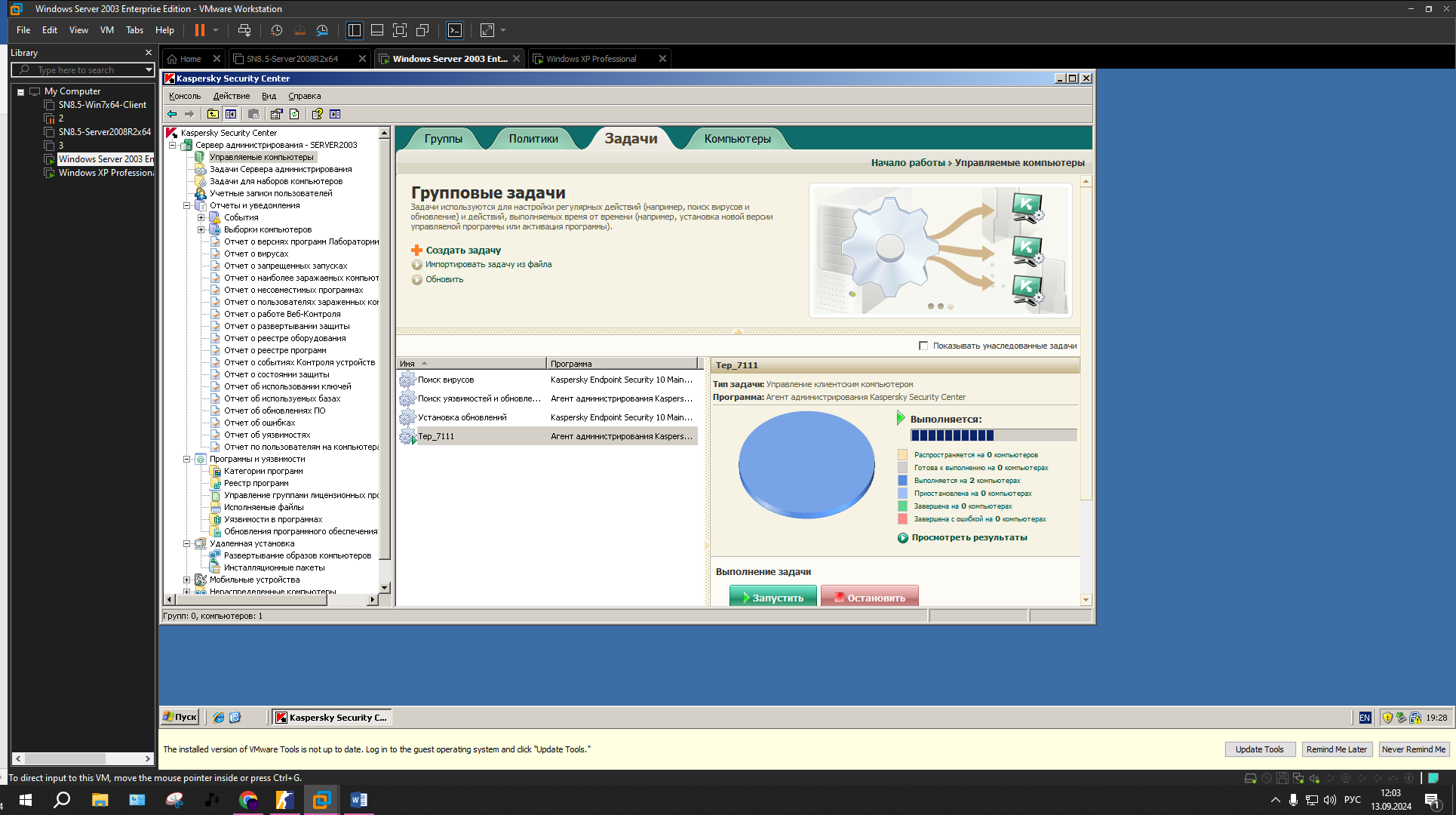This screenshot has width=1456, height=815.
Task: Click the Type here to search field
Action: pyautogui.click(x=83, y=69)
